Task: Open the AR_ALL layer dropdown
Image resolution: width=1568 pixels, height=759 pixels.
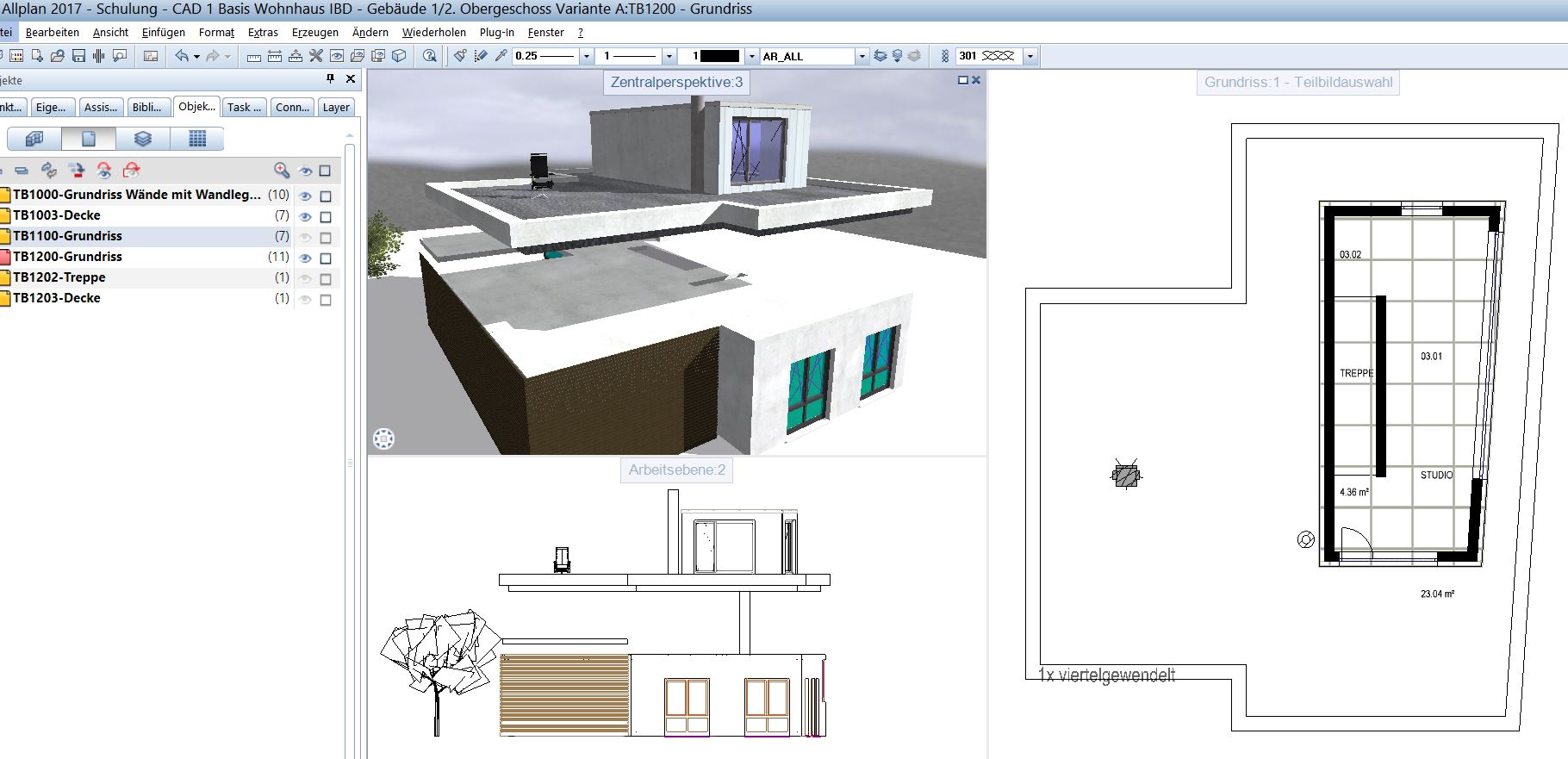Action: (x=862, y=56)
